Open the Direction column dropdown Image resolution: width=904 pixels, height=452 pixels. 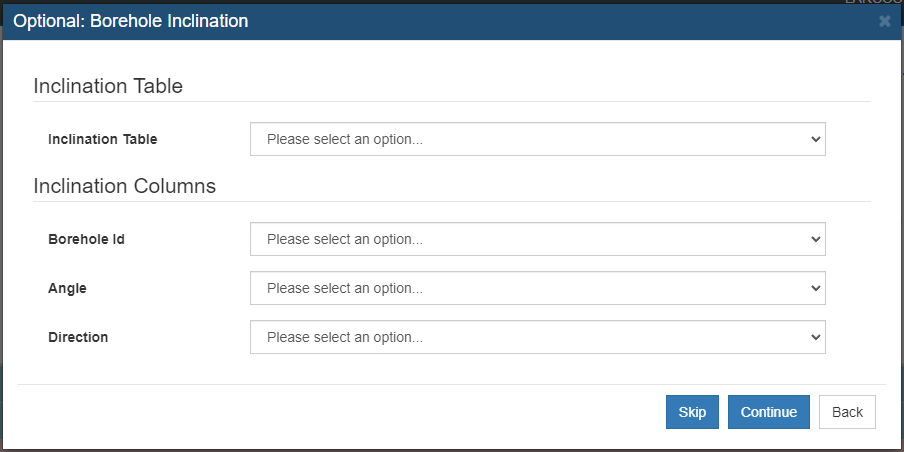point(537,337)
